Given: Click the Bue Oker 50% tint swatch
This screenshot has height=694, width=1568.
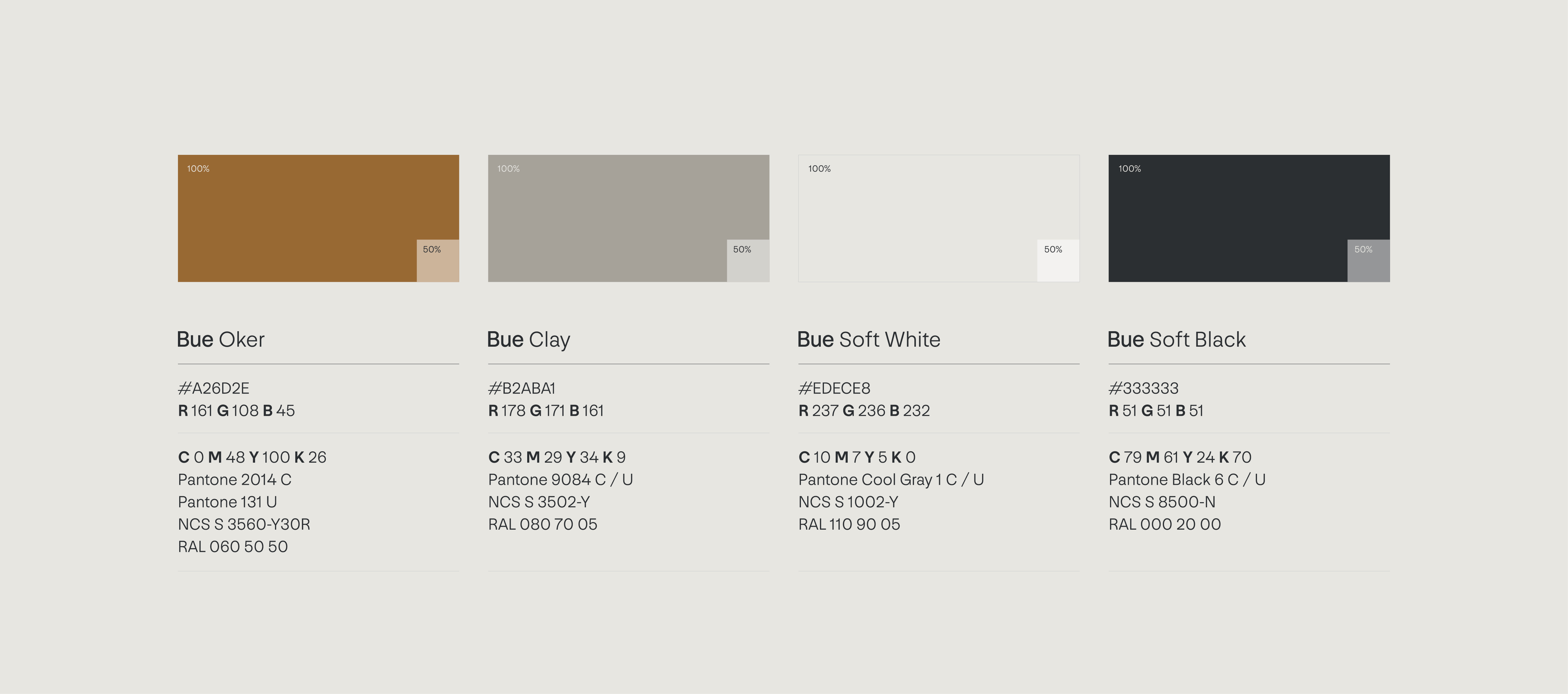Looking at the screenshot, I should coord(438,260).
